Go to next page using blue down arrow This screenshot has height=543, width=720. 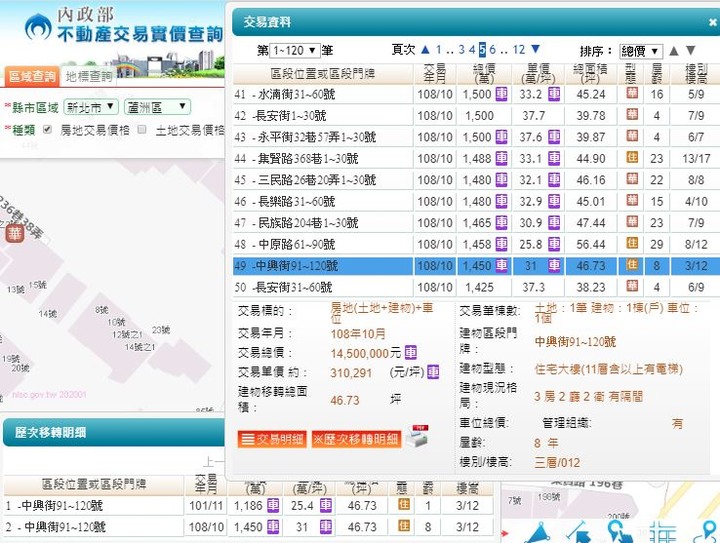coord(535,49)
